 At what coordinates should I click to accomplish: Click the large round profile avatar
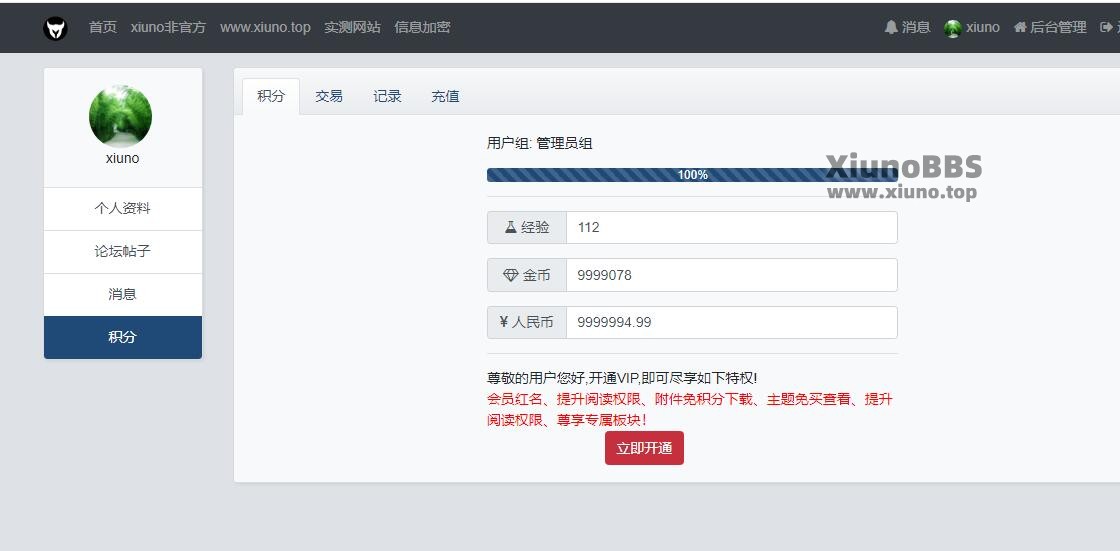coord(120,116)
